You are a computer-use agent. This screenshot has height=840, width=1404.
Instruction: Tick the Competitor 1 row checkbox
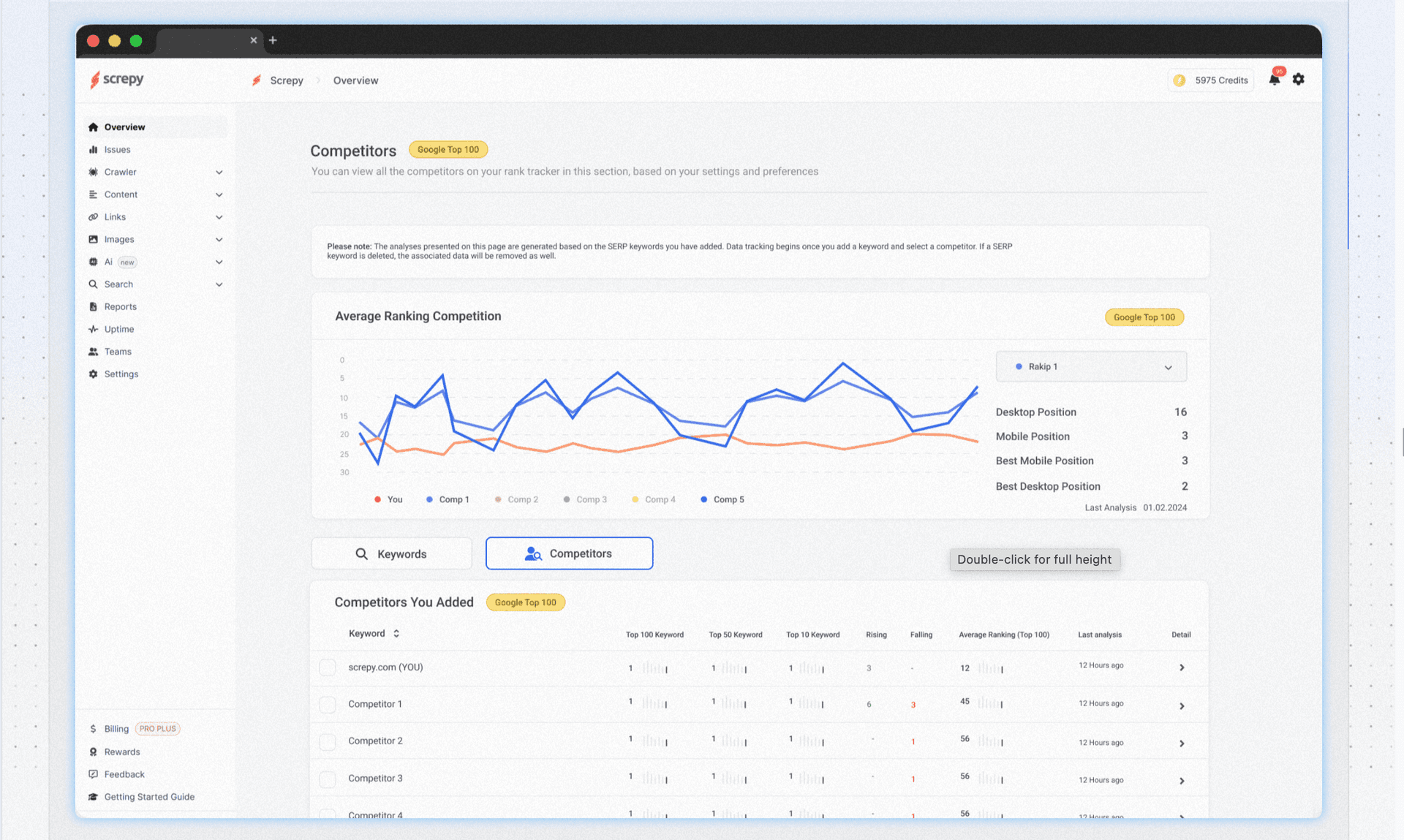[328, 704]
